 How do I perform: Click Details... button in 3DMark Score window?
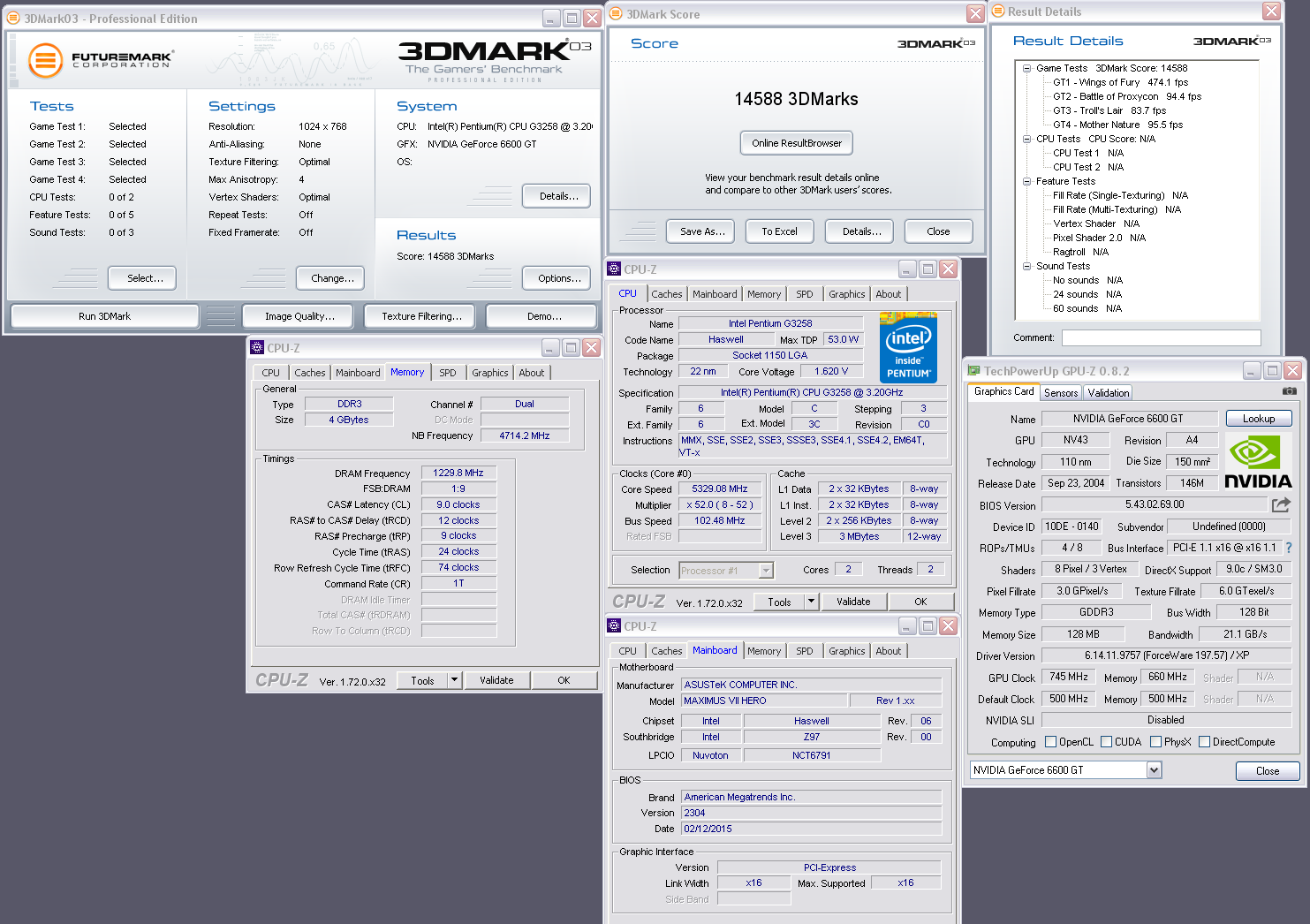click(x=861, y=231)
